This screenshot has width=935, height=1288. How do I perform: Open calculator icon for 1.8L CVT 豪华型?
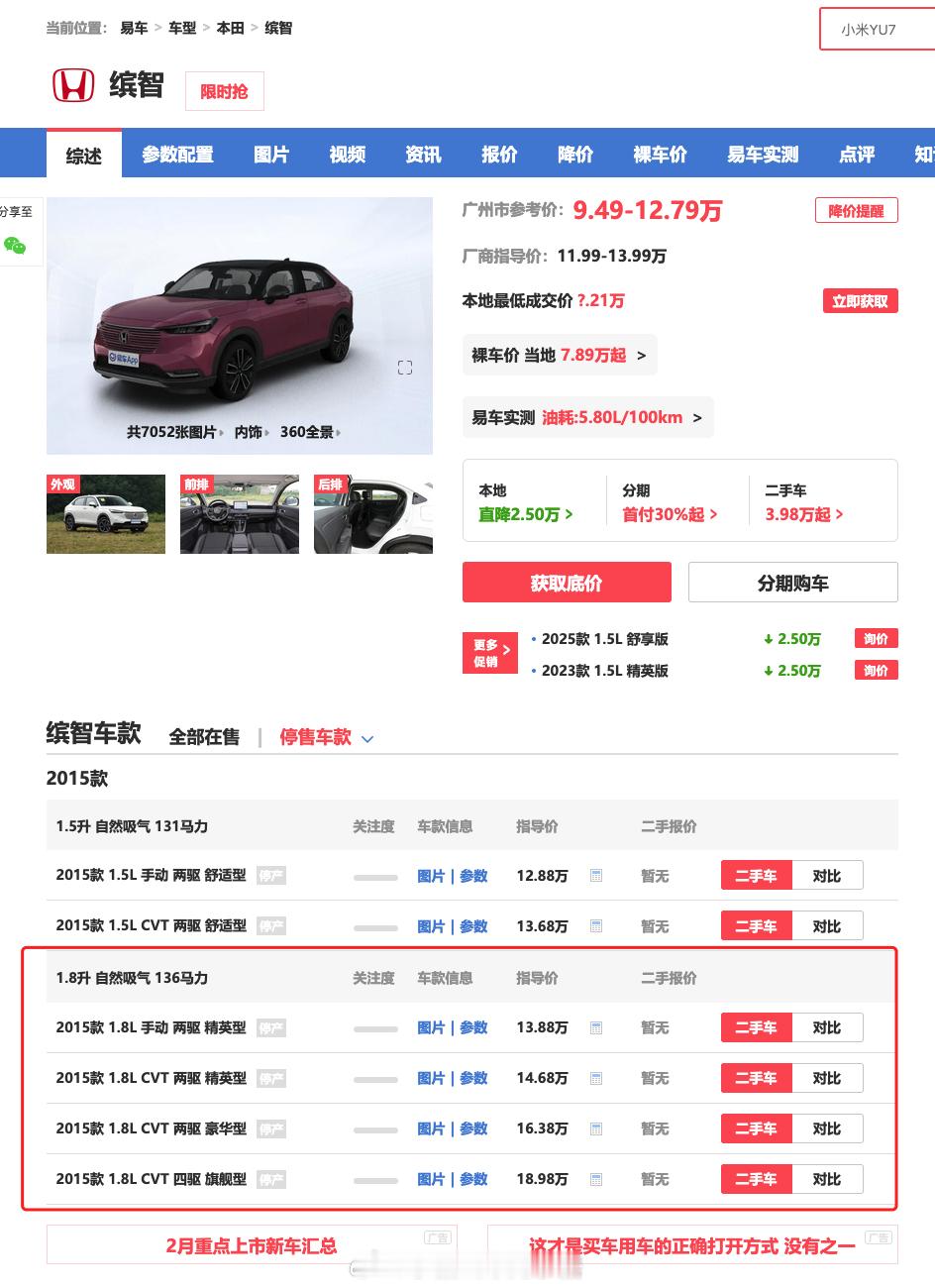point(596,1129)
